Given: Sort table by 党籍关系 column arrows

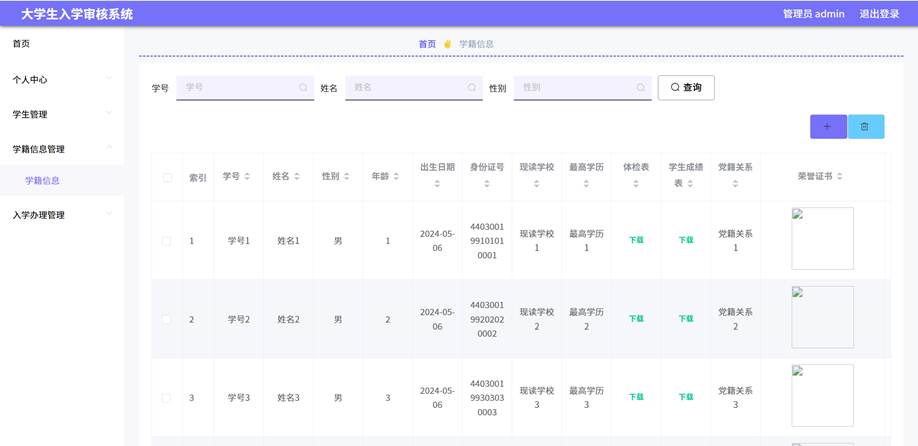Looking at the screenshot, I should click(736, 184).
